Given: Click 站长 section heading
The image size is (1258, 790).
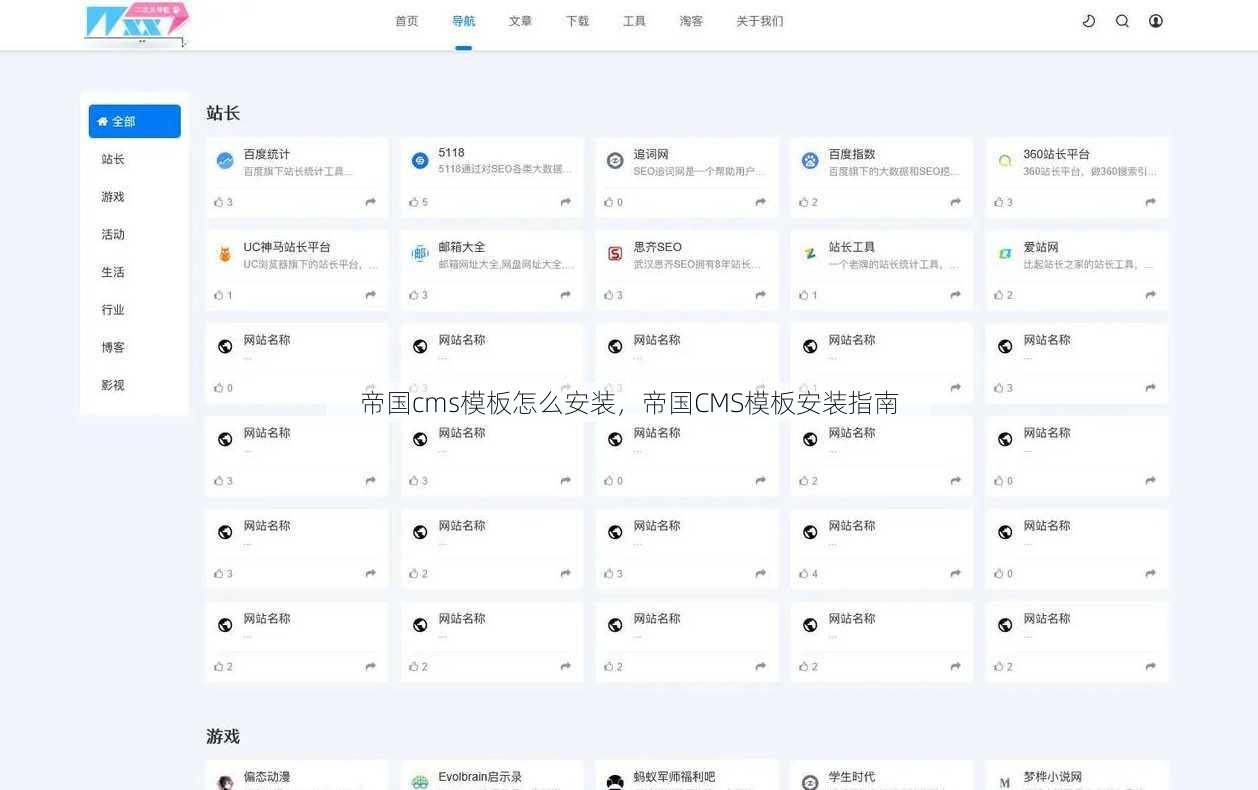Looking at the screenshot, I should (x=223, y=113).
